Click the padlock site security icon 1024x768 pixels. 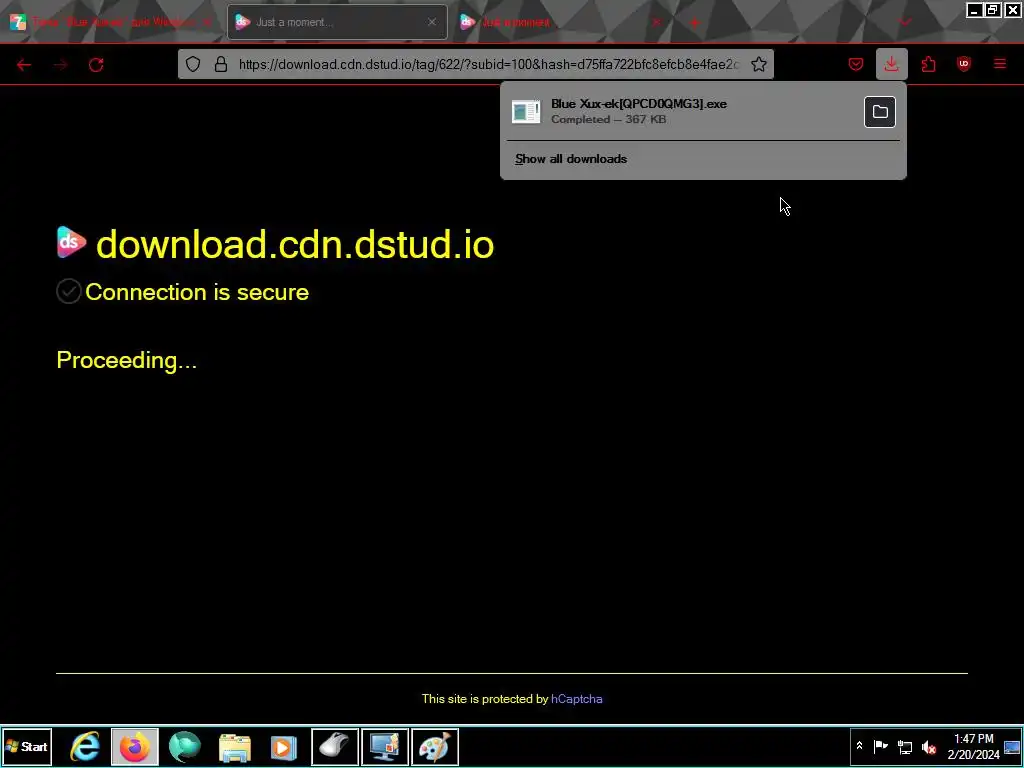click(221, 64)
